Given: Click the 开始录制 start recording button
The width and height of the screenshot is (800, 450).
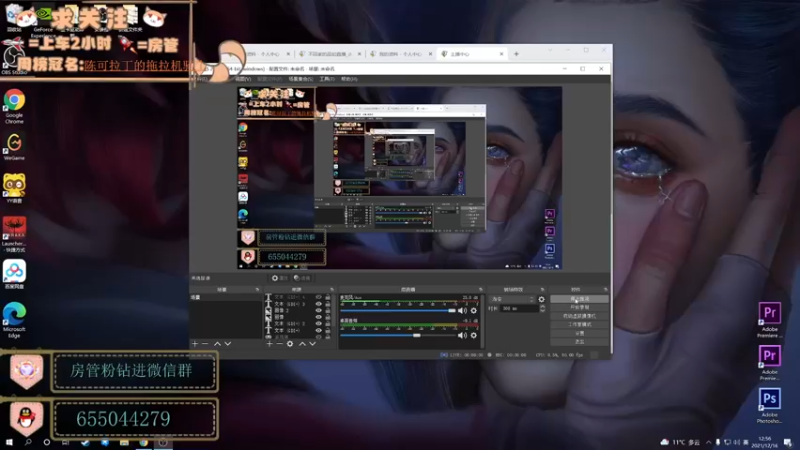Looking at the screenshot, I should point(579,308).
